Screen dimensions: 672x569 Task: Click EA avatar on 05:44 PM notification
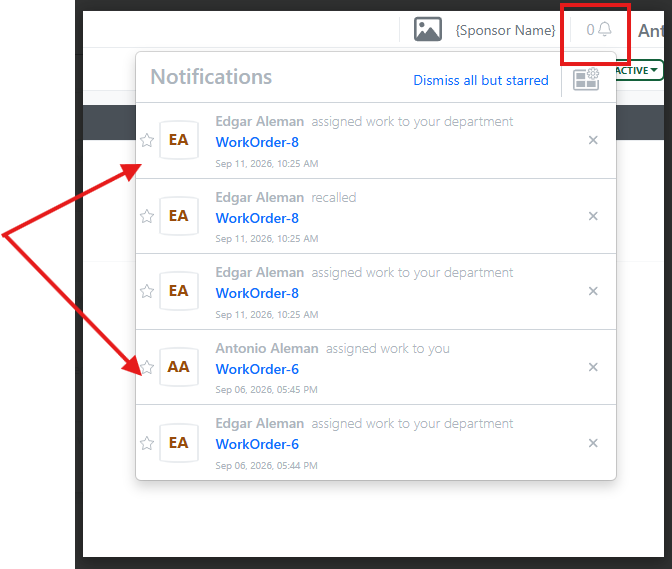[179, 443]
